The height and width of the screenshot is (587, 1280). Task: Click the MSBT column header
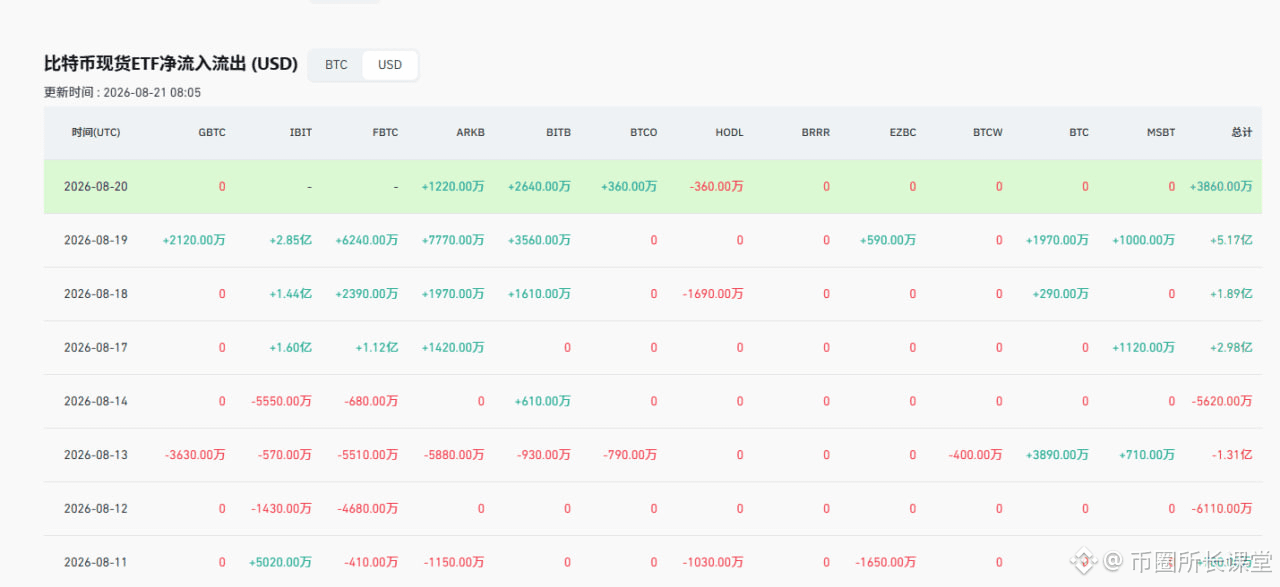(1161, 133)
